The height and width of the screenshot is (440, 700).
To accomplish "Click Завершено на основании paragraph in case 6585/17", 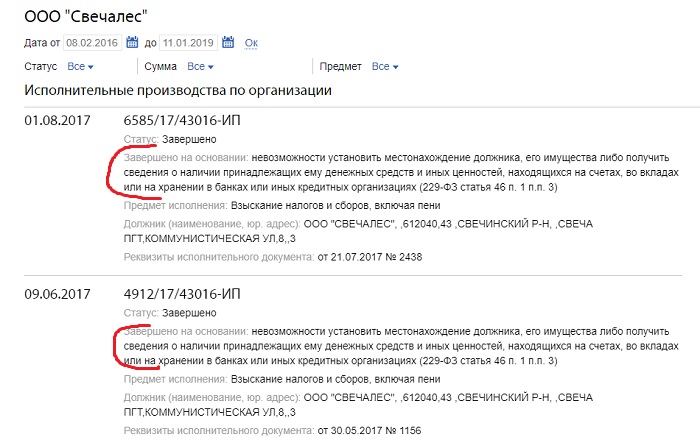I will tap(401, 172).
